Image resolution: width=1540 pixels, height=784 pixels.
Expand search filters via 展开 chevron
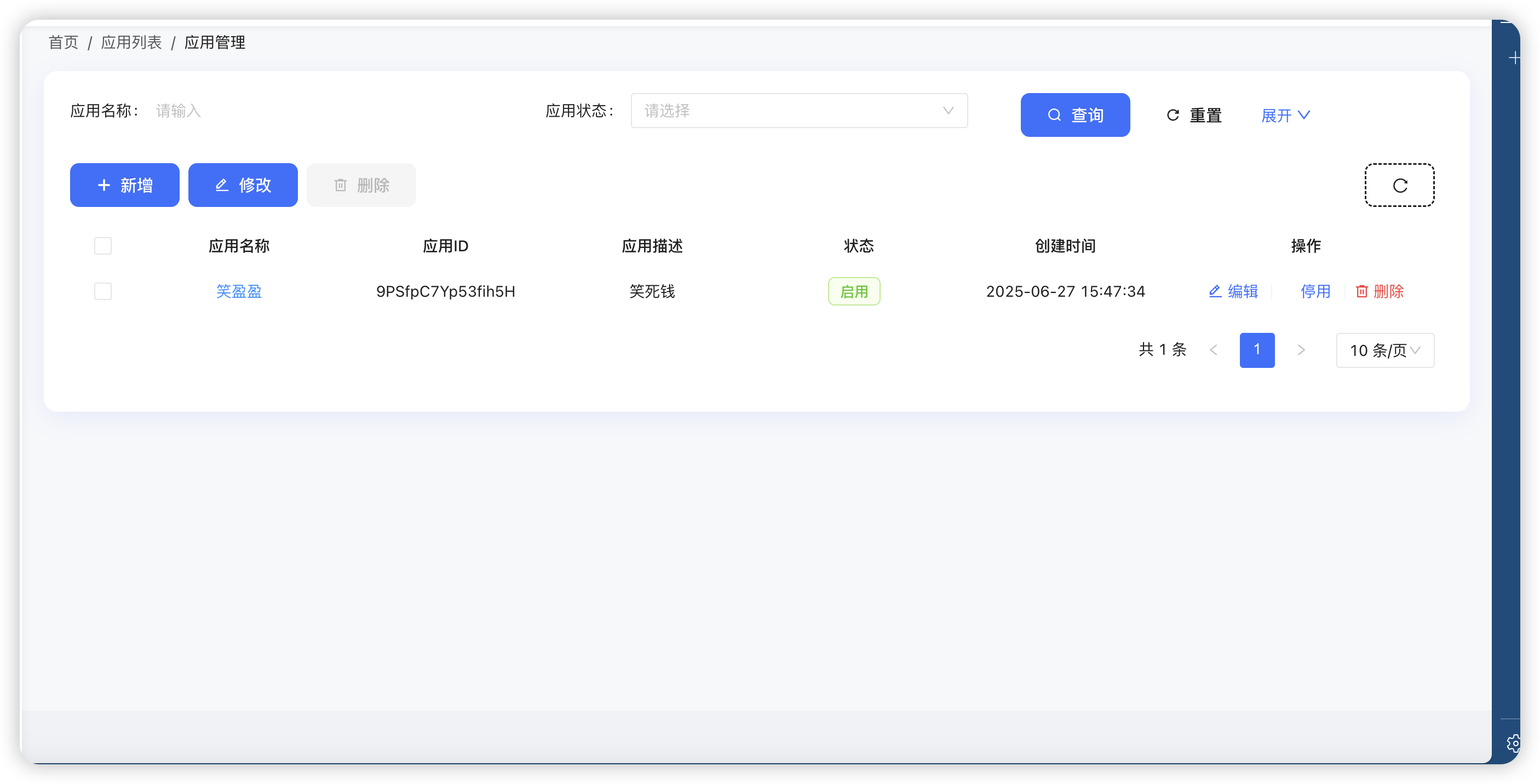[x=1284, y=115]
